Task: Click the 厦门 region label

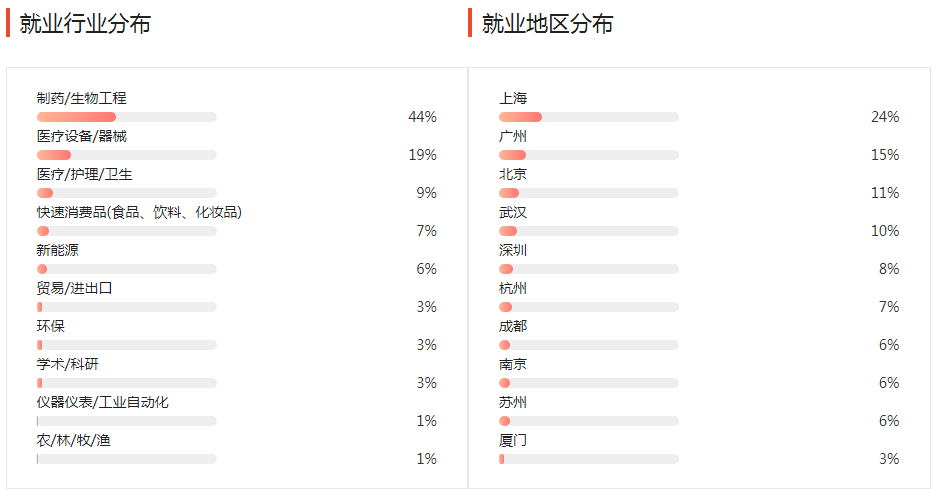Action: click(x=513, y=440)
